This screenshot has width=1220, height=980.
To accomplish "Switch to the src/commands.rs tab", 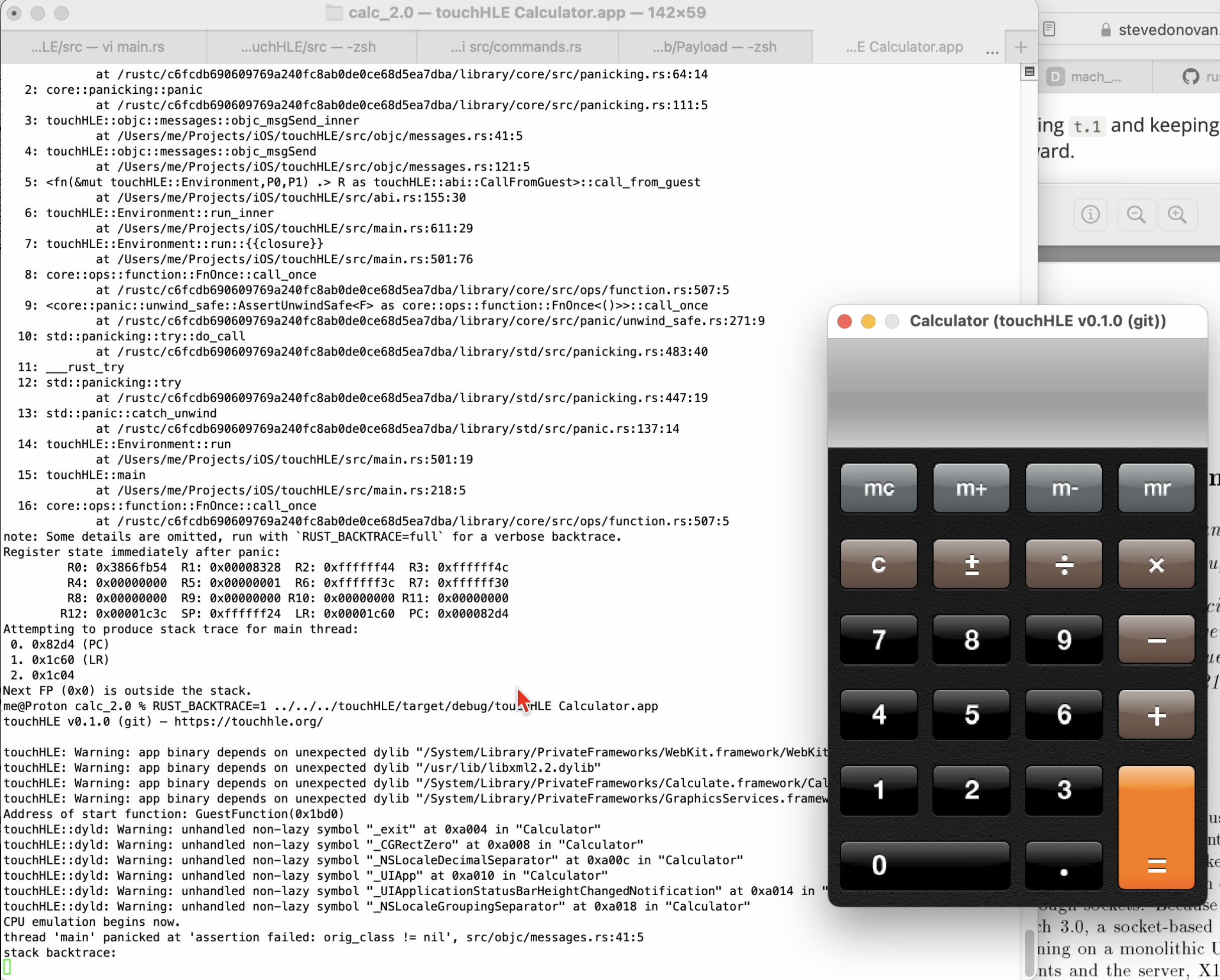I will pyautogui.click(x=516, y=47).
